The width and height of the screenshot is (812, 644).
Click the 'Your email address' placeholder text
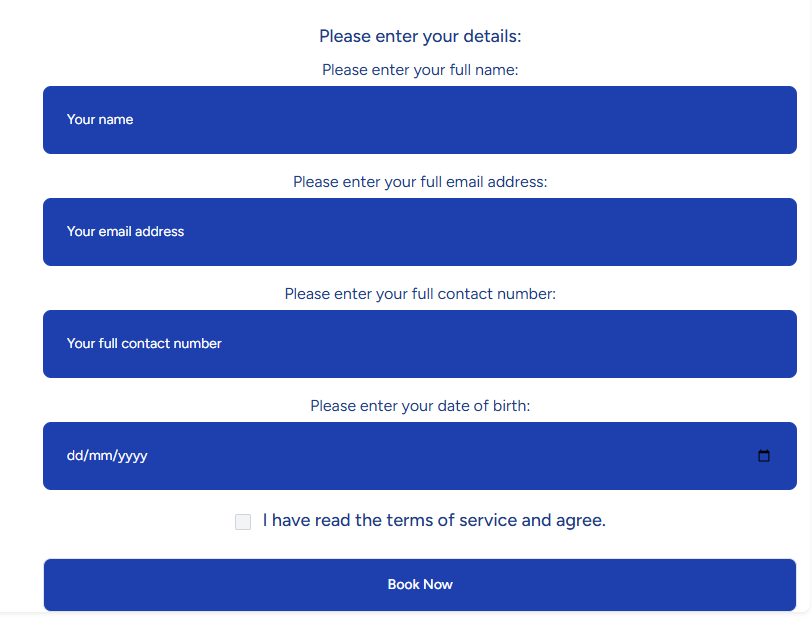(125, 231)
